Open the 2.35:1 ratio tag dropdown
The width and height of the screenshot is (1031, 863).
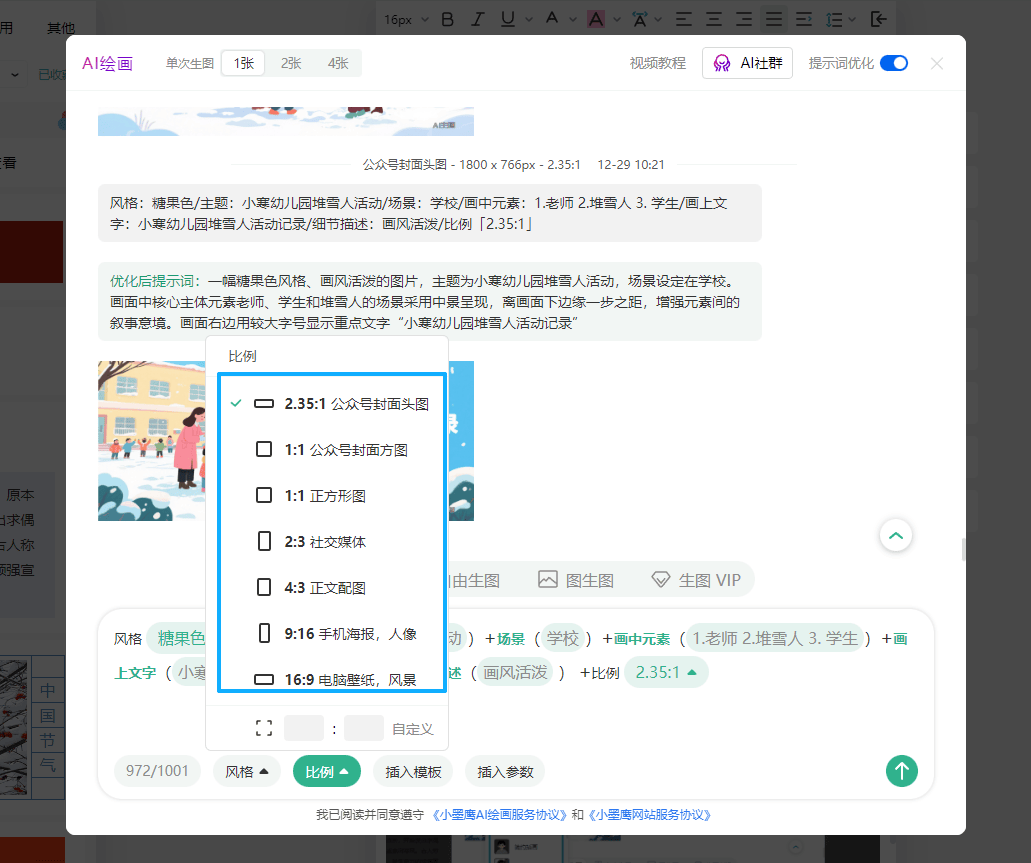(x=666, y=672)
